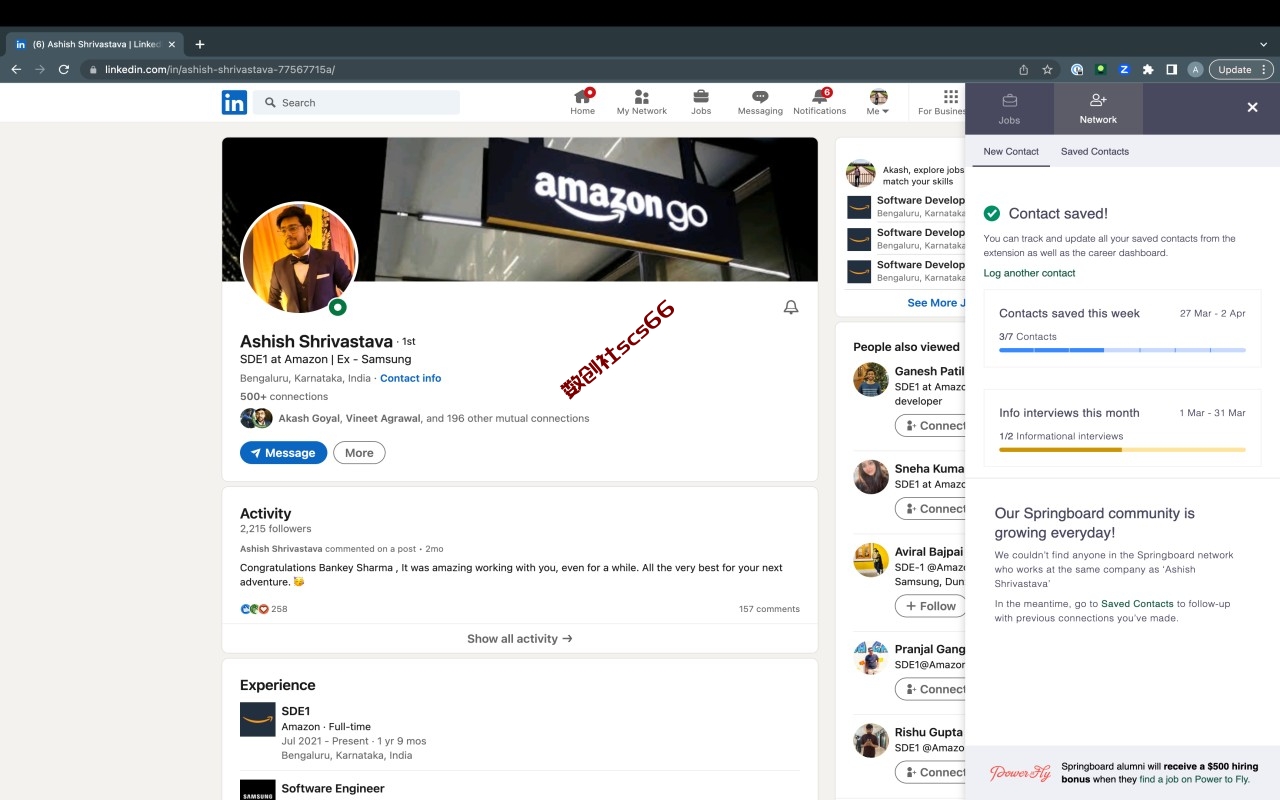Open a new browser tab

(x=200, y=44)
